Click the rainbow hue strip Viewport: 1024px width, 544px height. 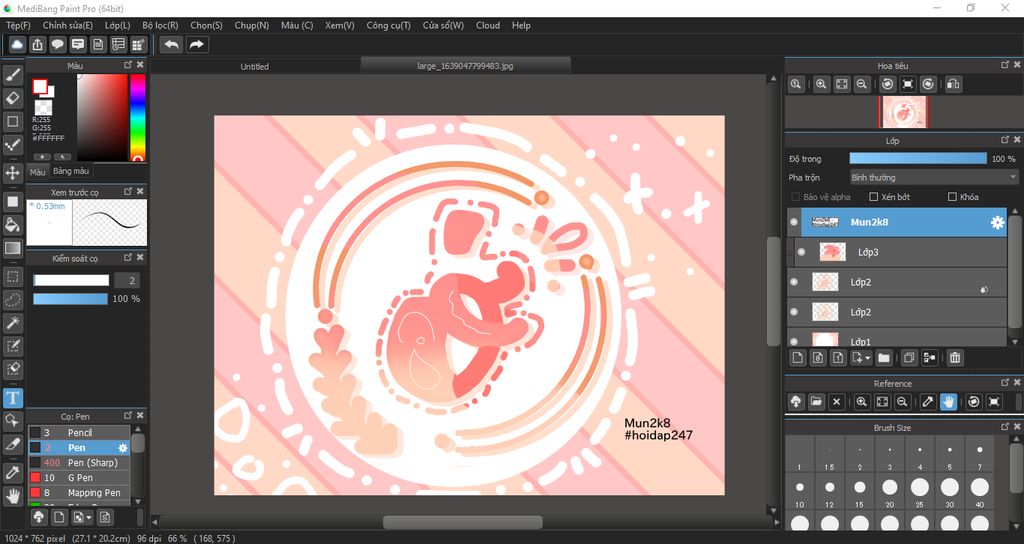137,118
